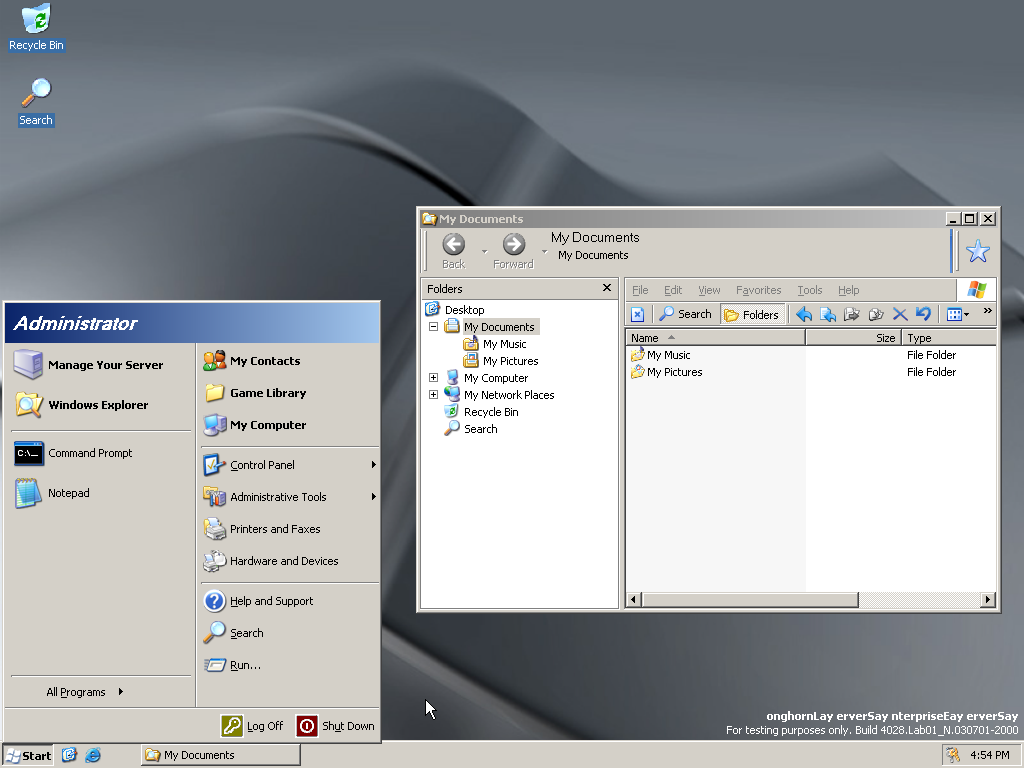Launch Internet Explorer from quick launch
The image size is (1024, 768).
pyautogui.click(x=93, y=755)
